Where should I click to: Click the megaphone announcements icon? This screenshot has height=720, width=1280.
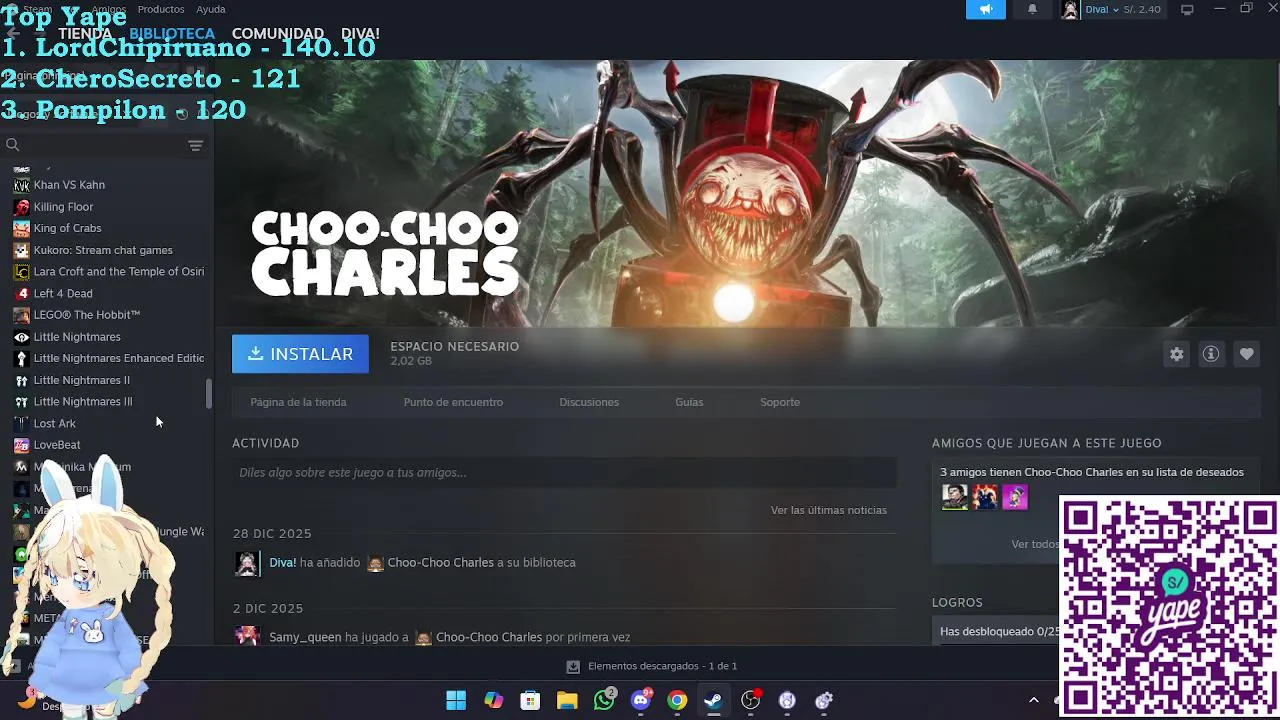tap(985, 9)
